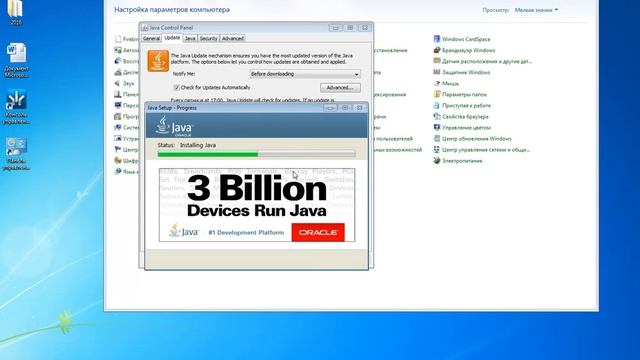This screenshot has width=640, height=360.
Task: Click the Status: Installing Java text
Action: point(187,145)
